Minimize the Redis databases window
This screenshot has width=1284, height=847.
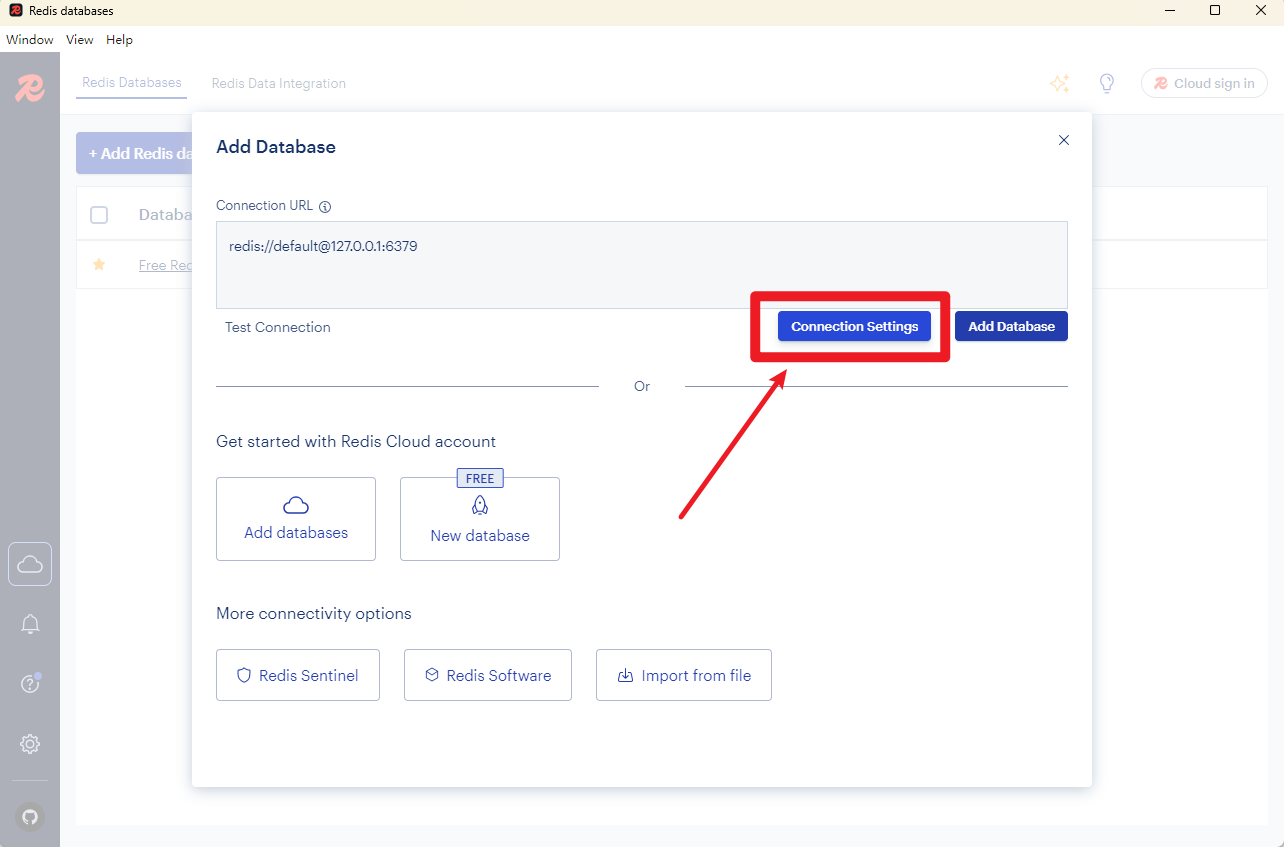click(1170, 10)
